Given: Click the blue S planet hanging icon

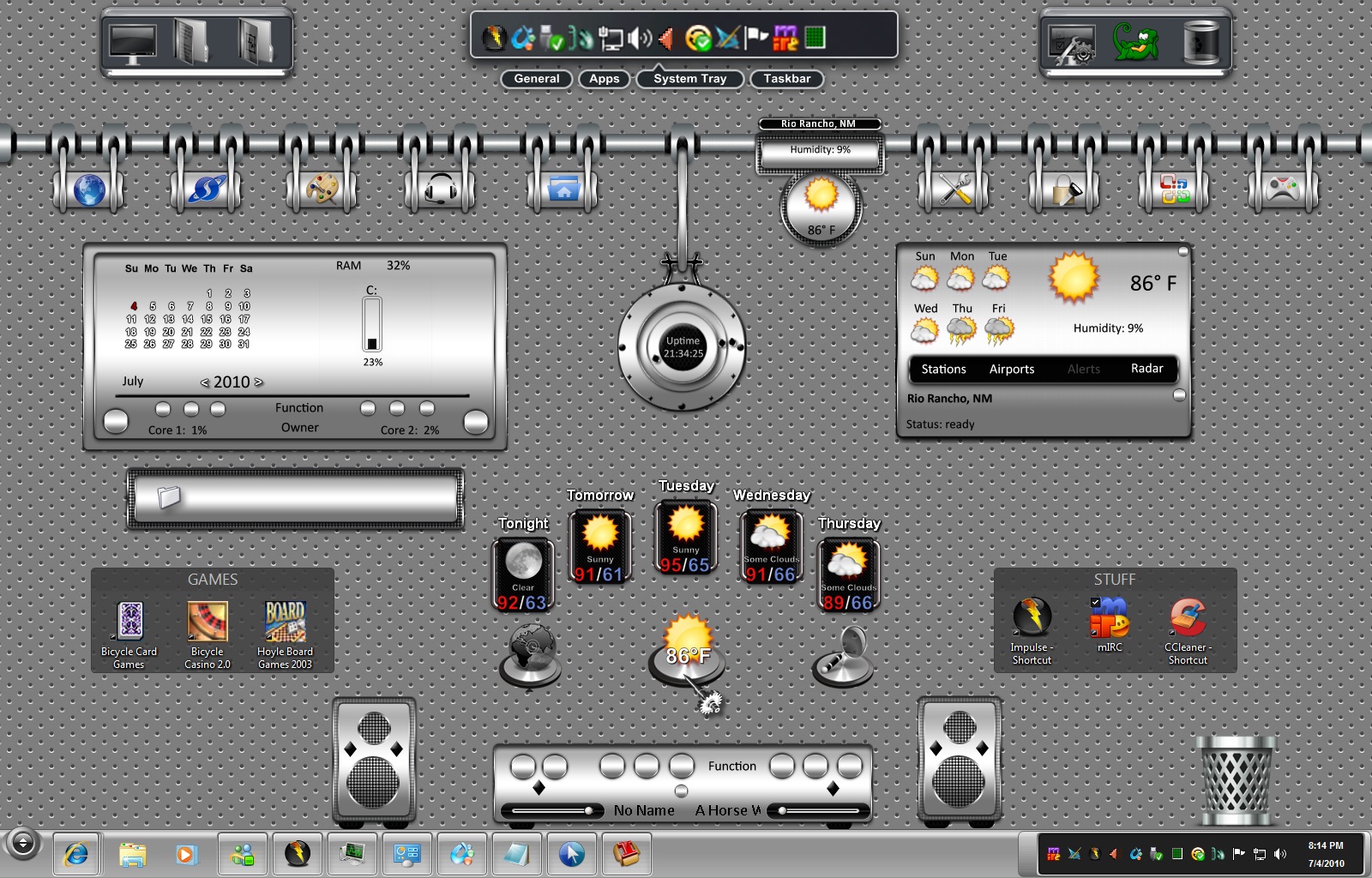Looking at the screenshot, I should 207,189.
